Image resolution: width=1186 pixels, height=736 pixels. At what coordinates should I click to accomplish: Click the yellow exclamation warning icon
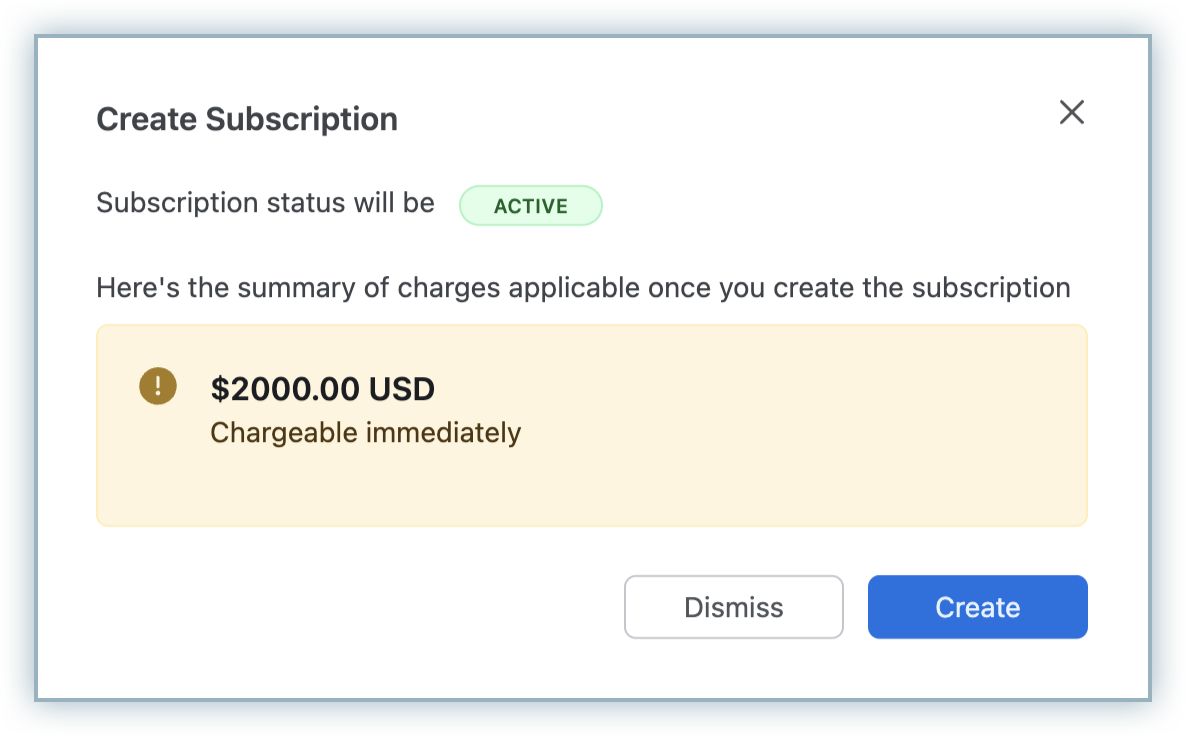158,385
